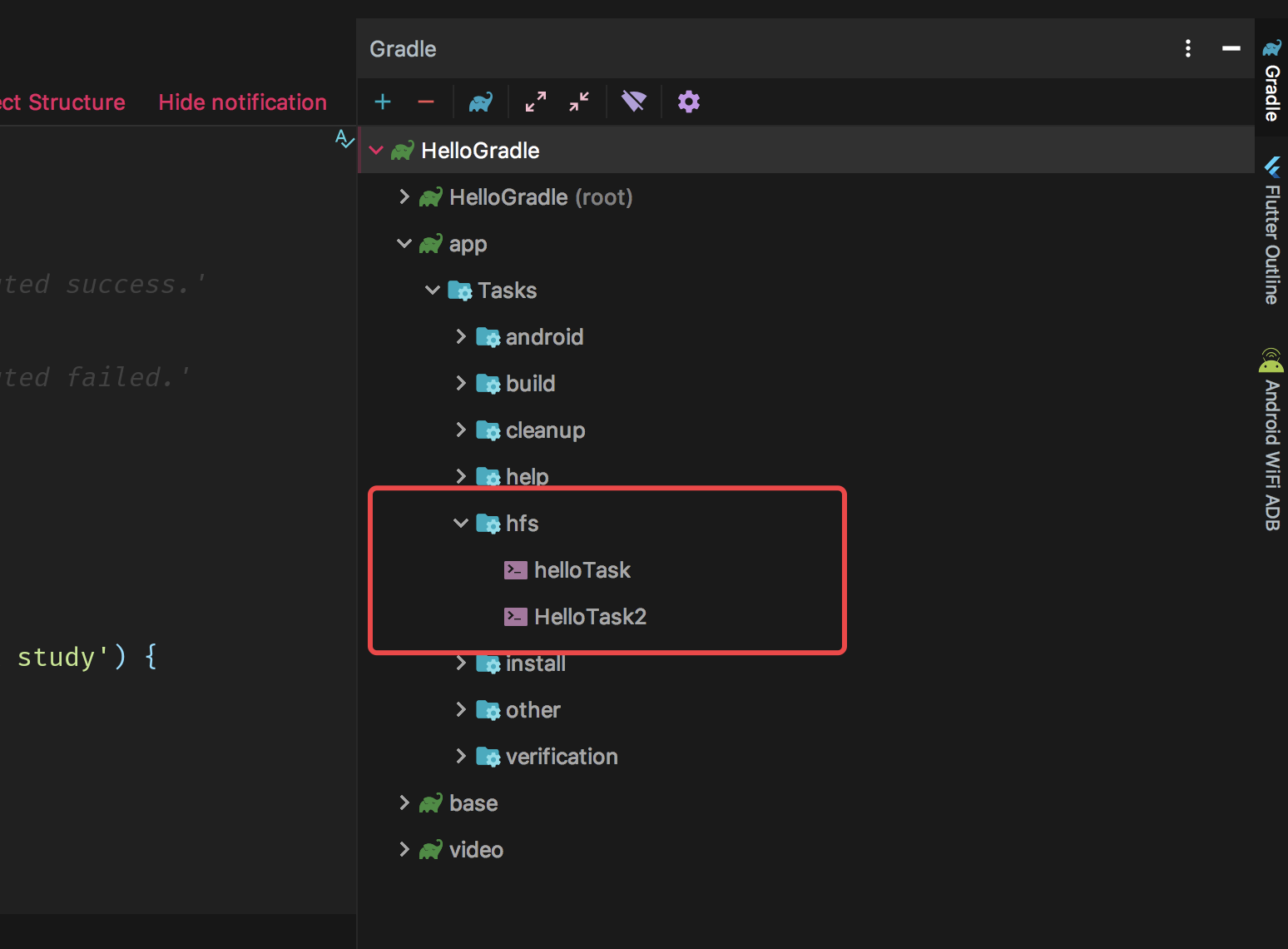Screen dimensions: 1288x949
Task: Click the Tasks folder gear icon
Action: (x=460, y=291)
